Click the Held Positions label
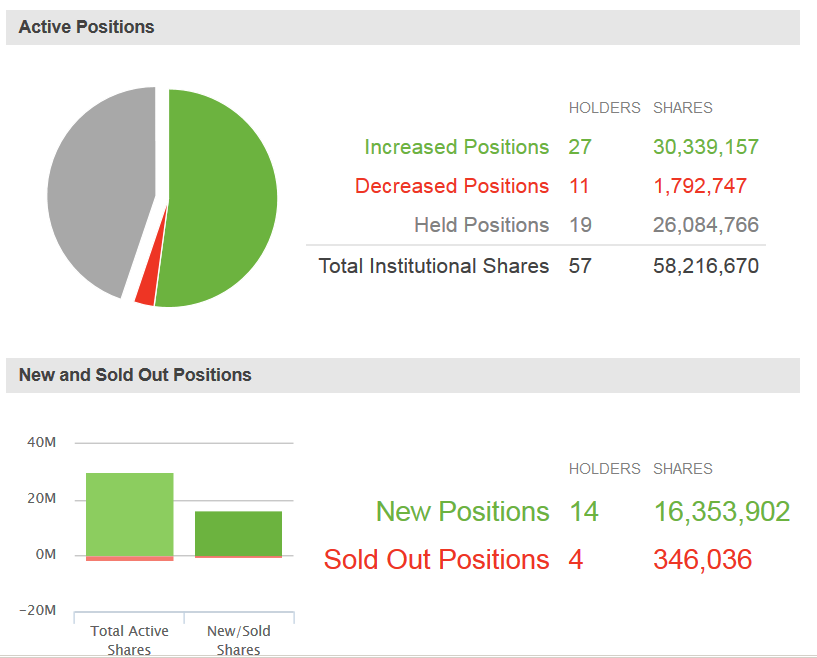Image resolution: width=817 pixels, height=658 pixels. point(481,225)
